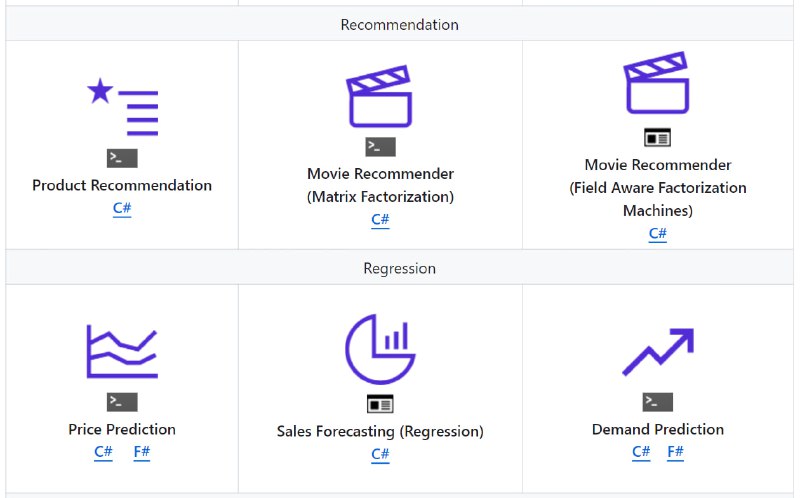Click console icon under Product Recommendation graphic

coord(122,158)
